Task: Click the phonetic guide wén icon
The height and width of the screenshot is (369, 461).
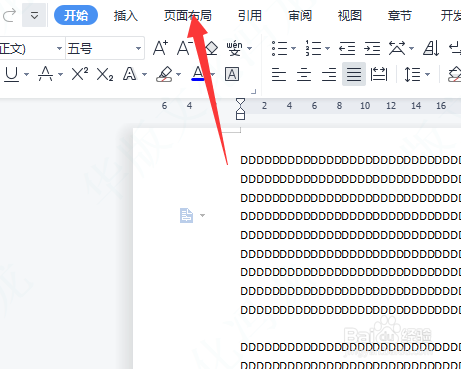Action: point(234,48)
